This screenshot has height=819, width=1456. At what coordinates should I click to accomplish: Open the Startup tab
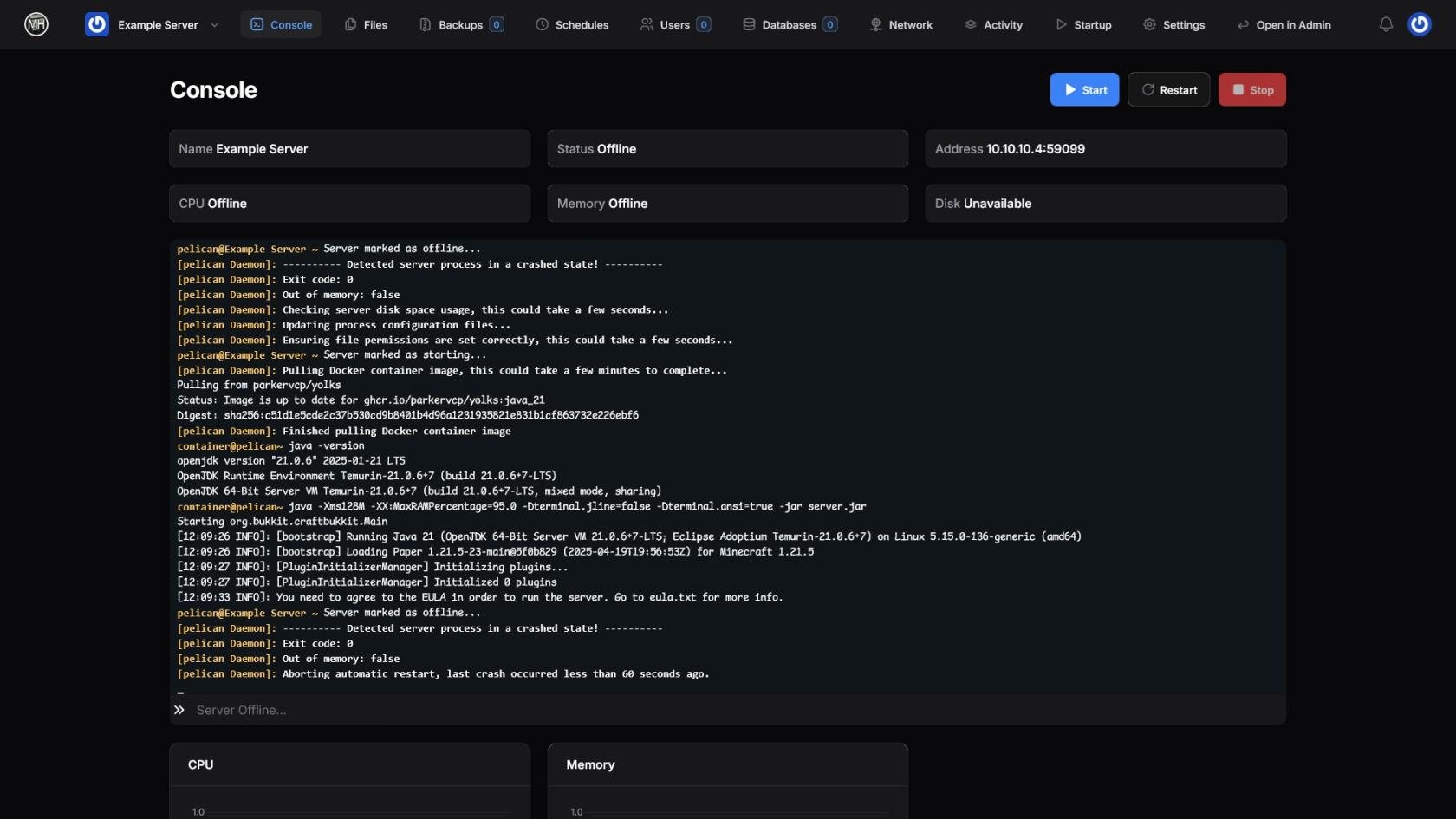pyautogui.click(x=1083, y=24)
